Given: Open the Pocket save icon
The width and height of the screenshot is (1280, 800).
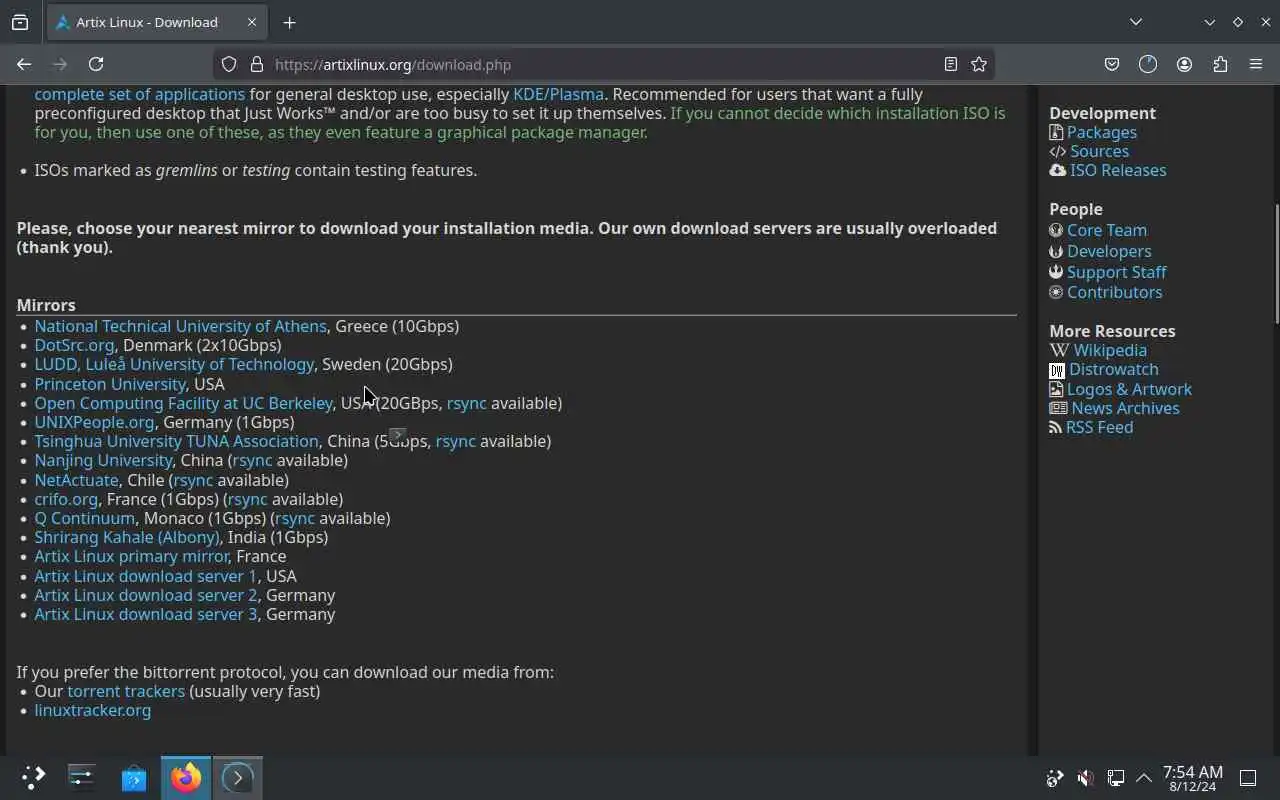Looking at the screenshot, I should coord(1112,64).
